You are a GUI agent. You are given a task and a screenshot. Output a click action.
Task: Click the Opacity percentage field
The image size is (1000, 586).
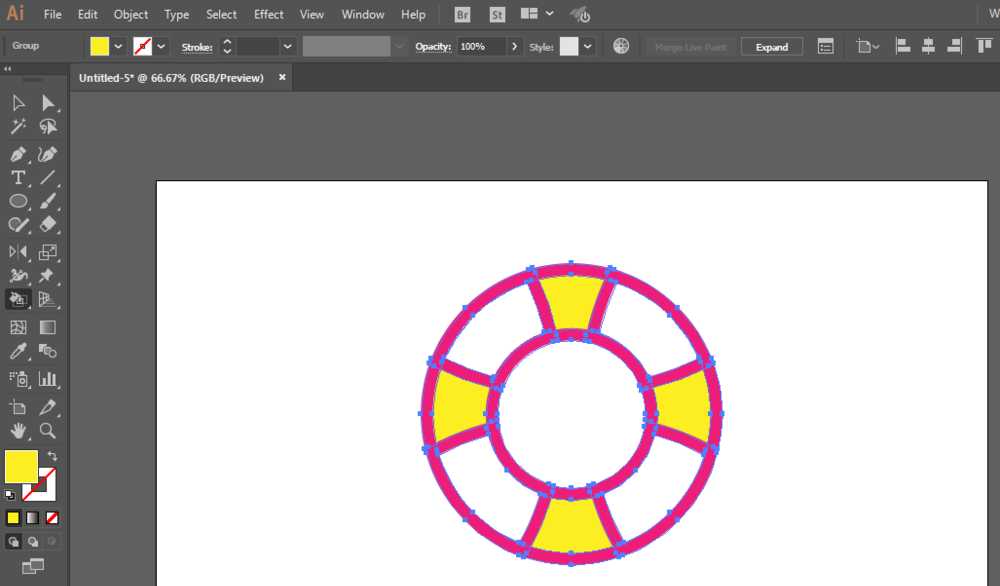[481, 47]
